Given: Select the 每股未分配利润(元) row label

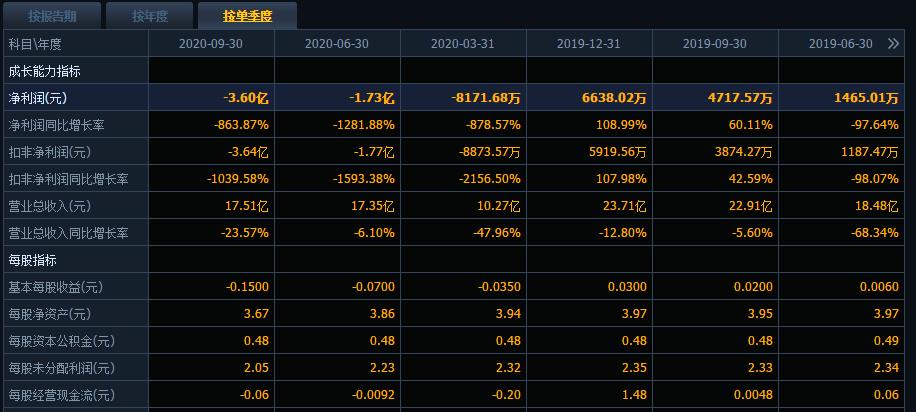Looking at the screenshot, I should [61, 368].
